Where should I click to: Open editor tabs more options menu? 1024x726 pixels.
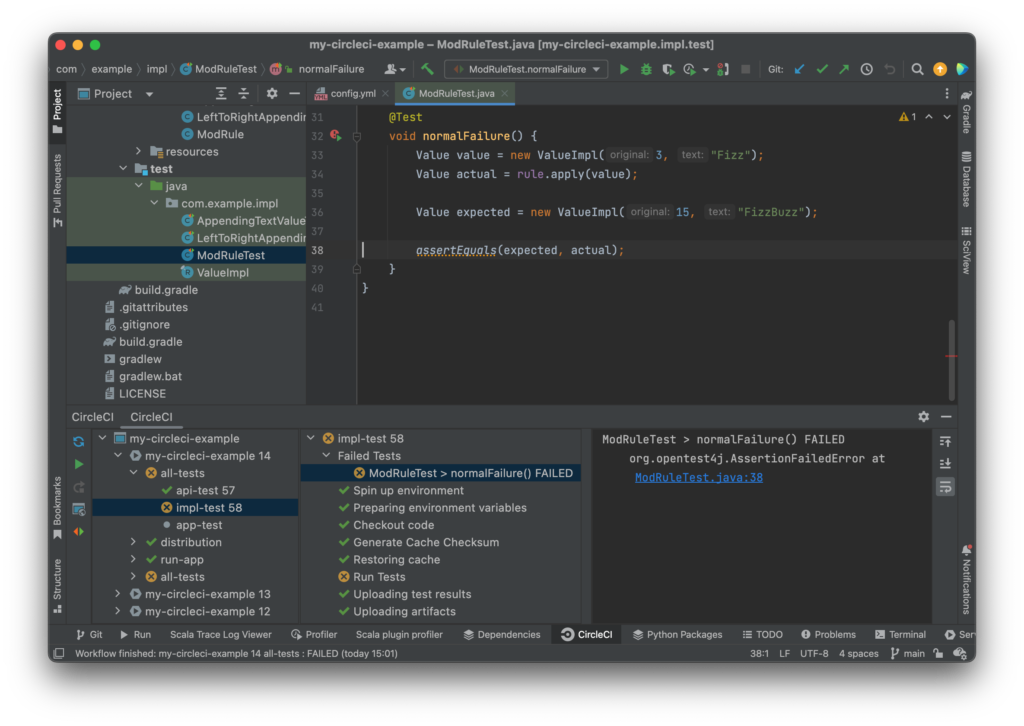(946, 93)
